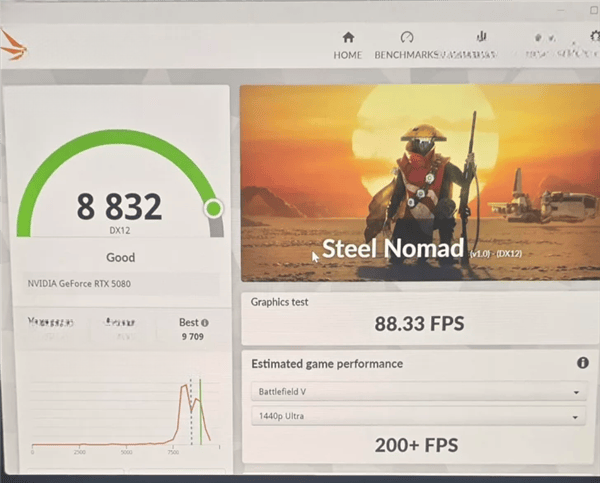
Task: Click the gear settings icon at top right
Action: (x=595, y=37)
